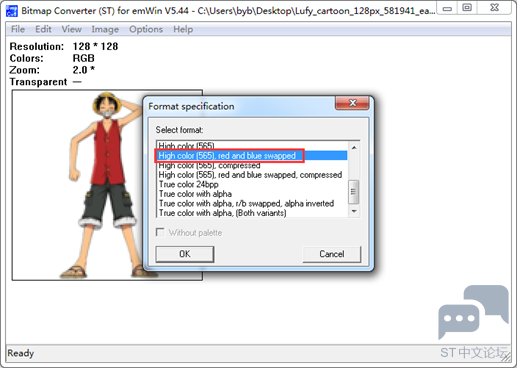Viewport: 517px width, 368px height.
Task: Click the format list scrollbar thumb
Action: 354,192
